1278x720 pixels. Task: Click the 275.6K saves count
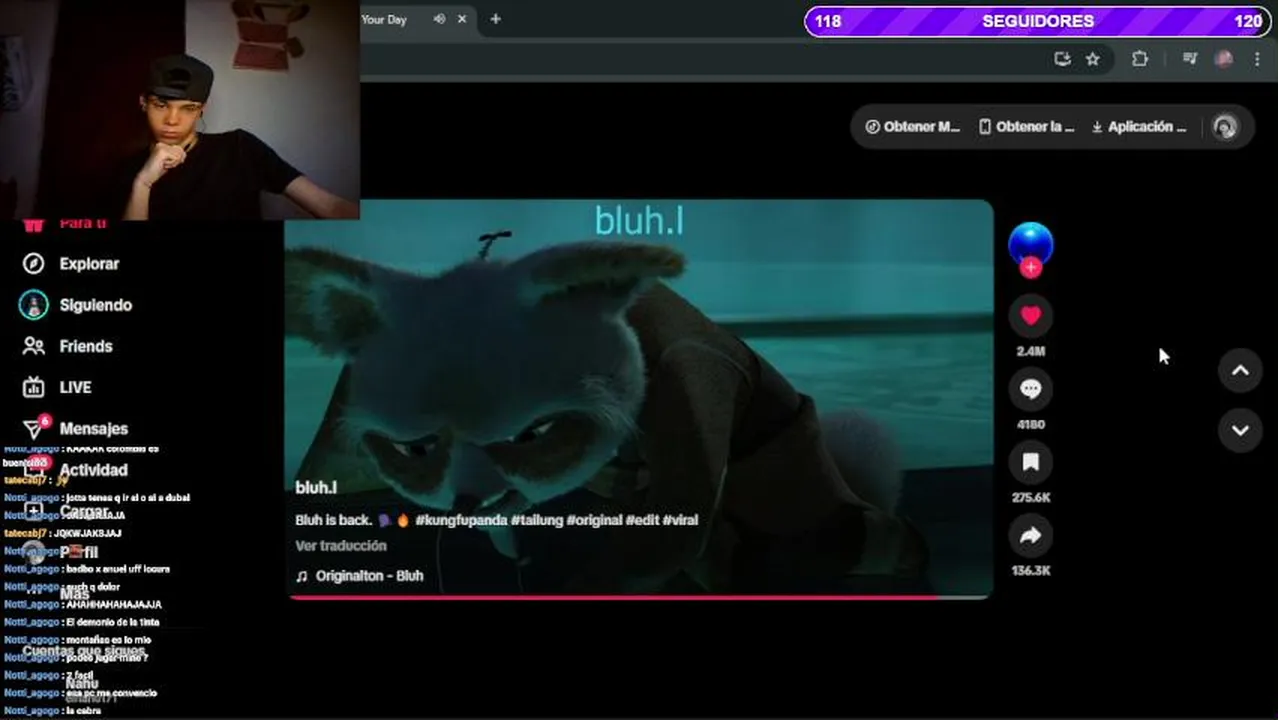tap(1031, 498)
